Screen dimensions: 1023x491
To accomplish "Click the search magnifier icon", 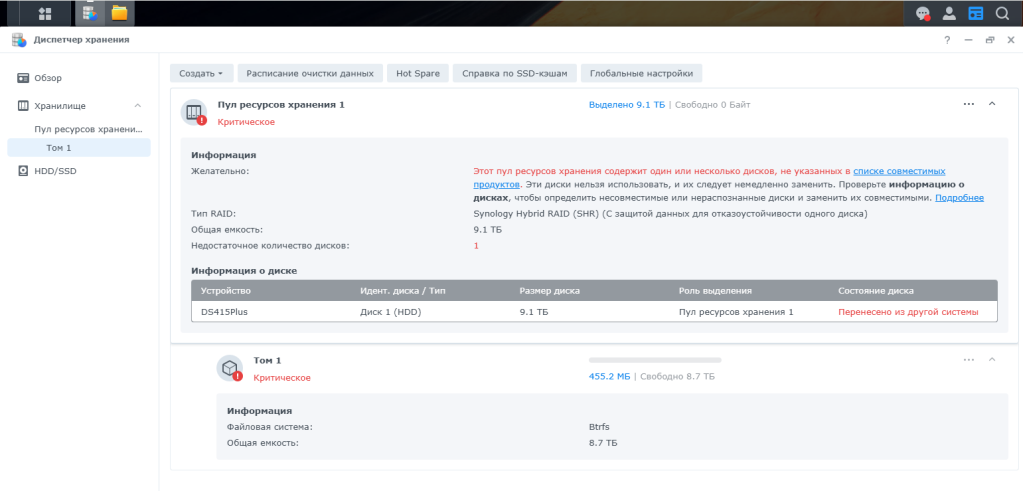I will click(1002, 13).
